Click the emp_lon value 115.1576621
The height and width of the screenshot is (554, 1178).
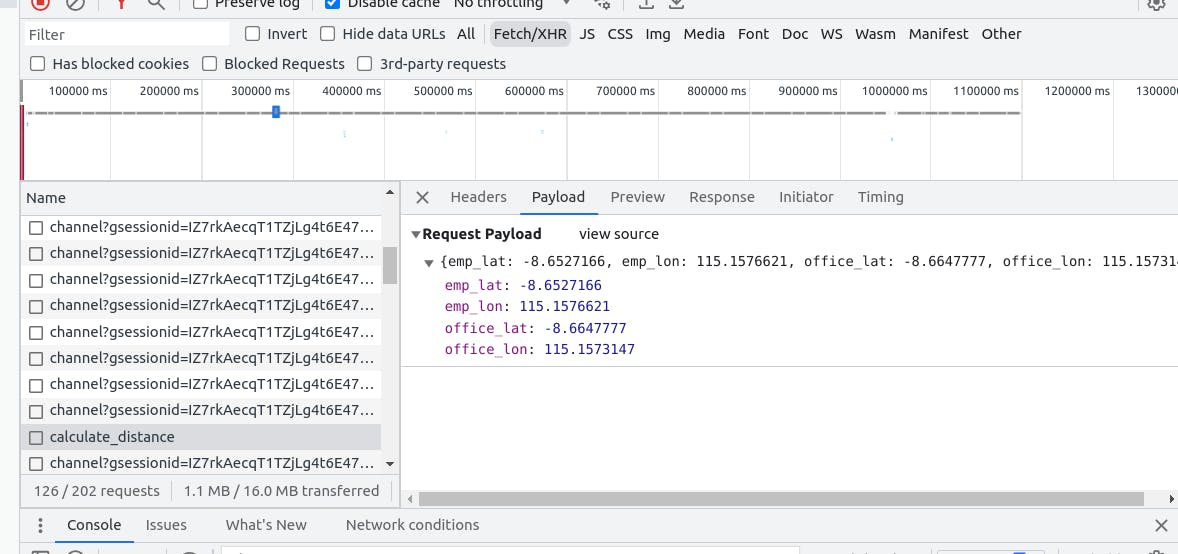[565, 307]
